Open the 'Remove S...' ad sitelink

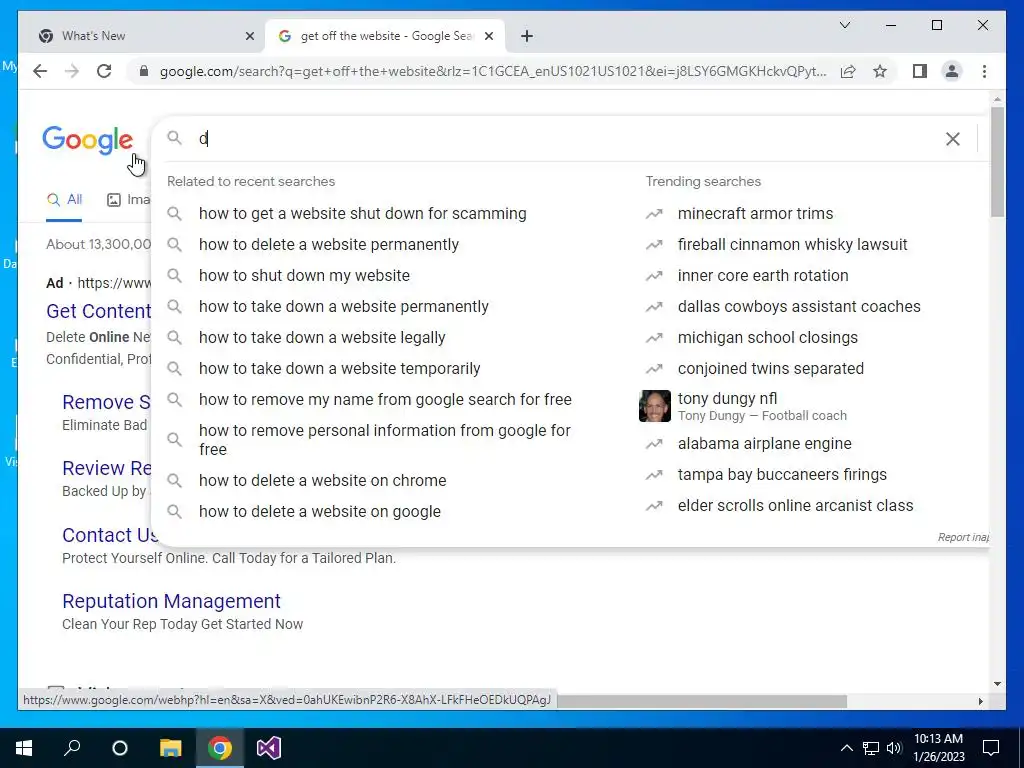[106, 402]
